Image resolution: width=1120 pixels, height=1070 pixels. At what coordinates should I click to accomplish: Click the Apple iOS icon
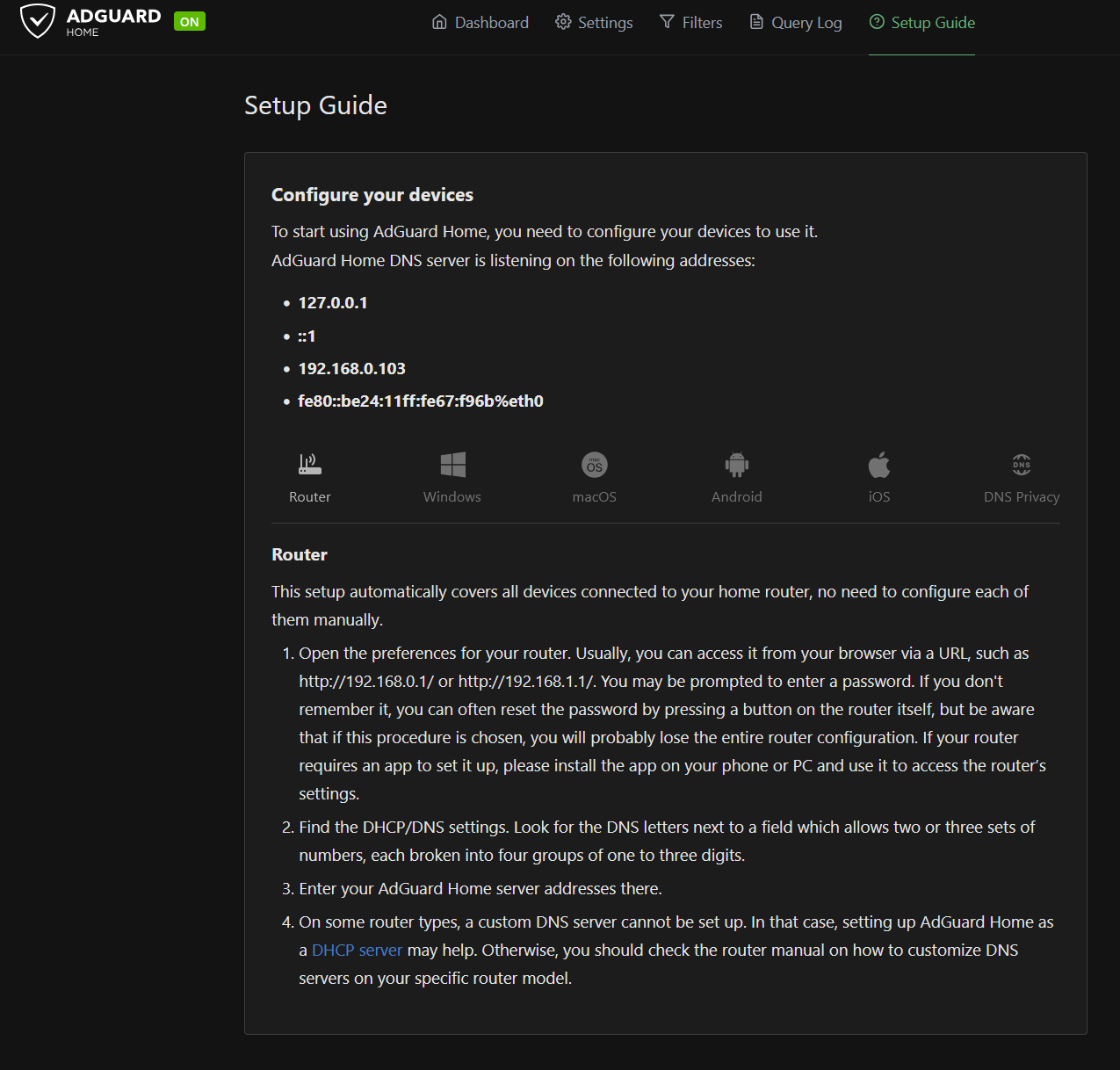coord(879,464)
